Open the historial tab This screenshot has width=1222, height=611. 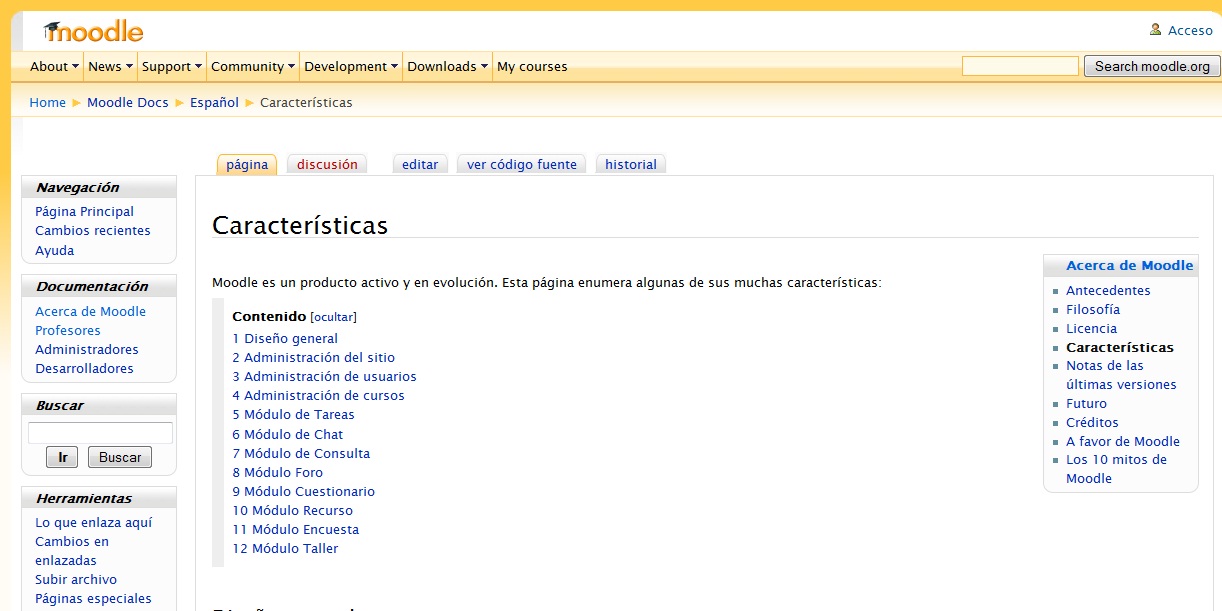click(630, 165)
